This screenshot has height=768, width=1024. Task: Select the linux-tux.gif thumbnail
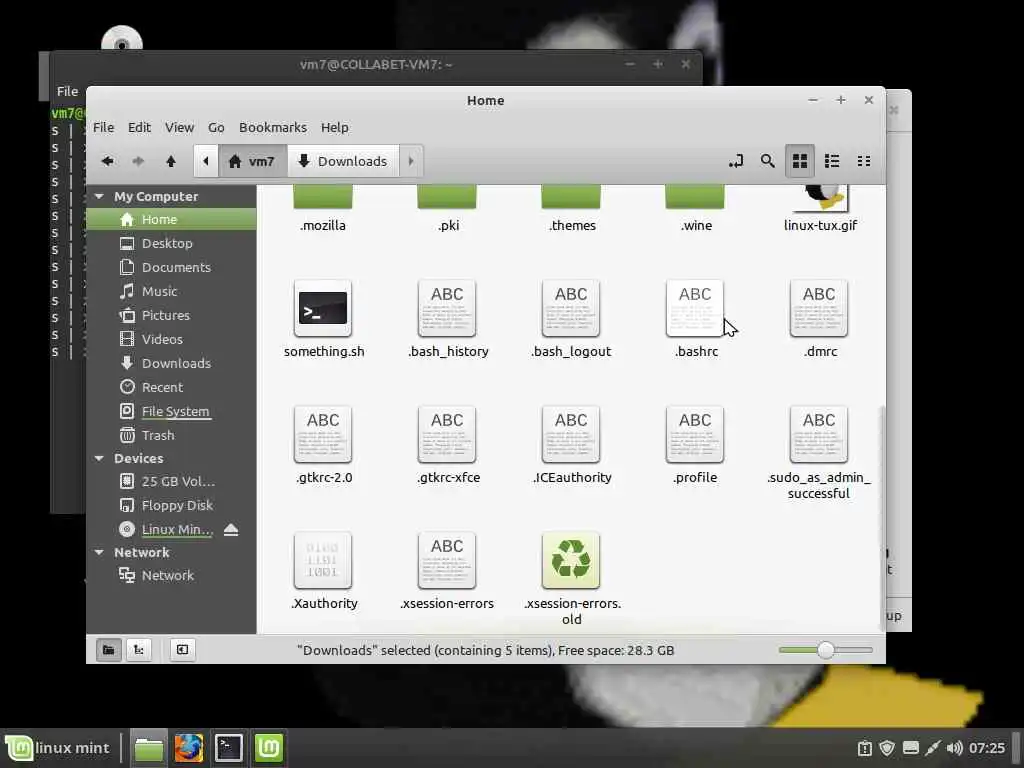coord(820,199)
